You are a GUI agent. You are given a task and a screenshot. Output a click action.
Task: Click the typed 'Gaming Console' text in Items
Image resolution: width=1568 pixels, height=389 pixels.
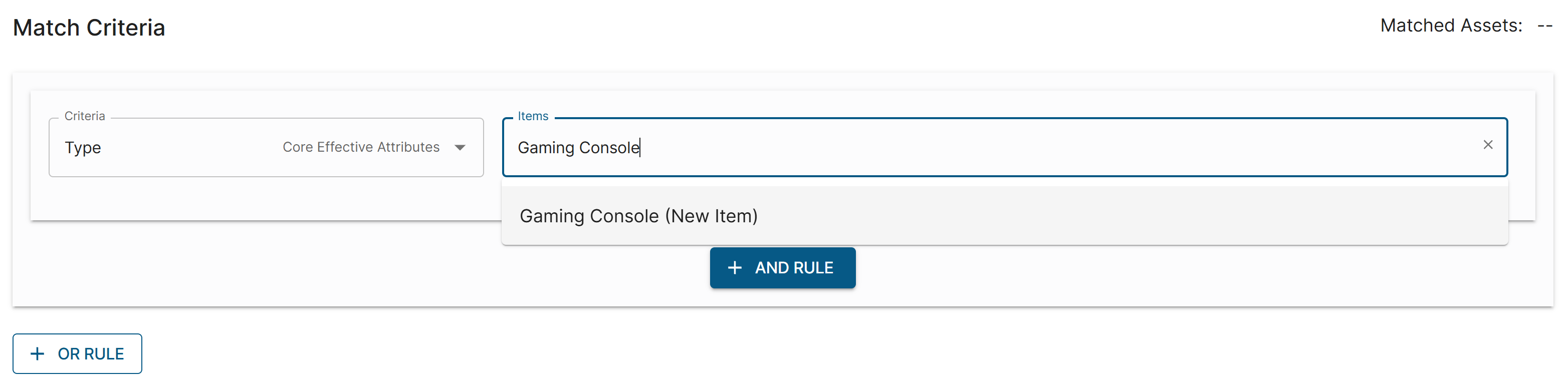click(x=578, y=148)
